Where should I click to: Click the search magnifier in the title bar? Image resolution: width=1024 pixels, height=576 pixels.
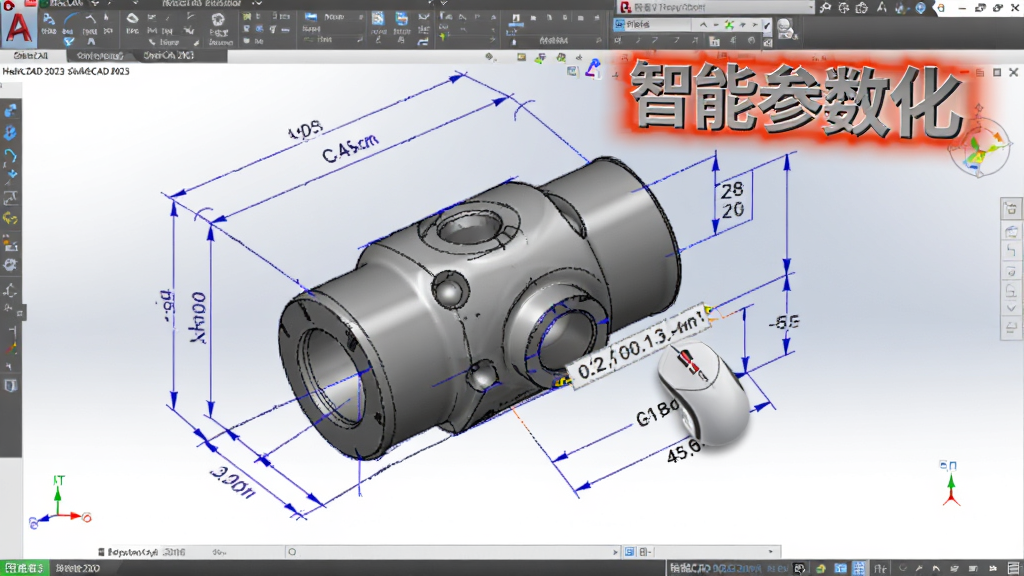point(825,8)
